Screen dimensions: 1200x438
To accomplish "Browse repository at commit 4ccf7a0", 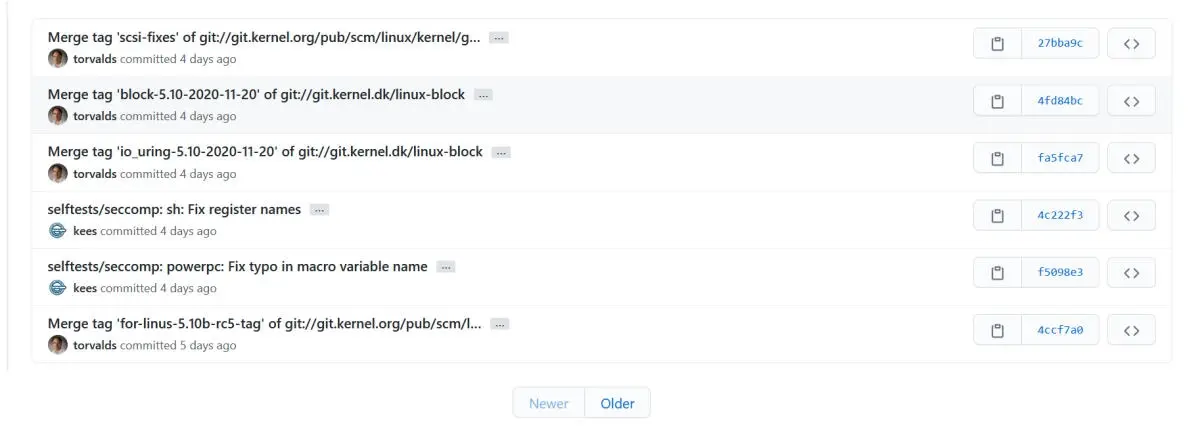I will 1131,330.
